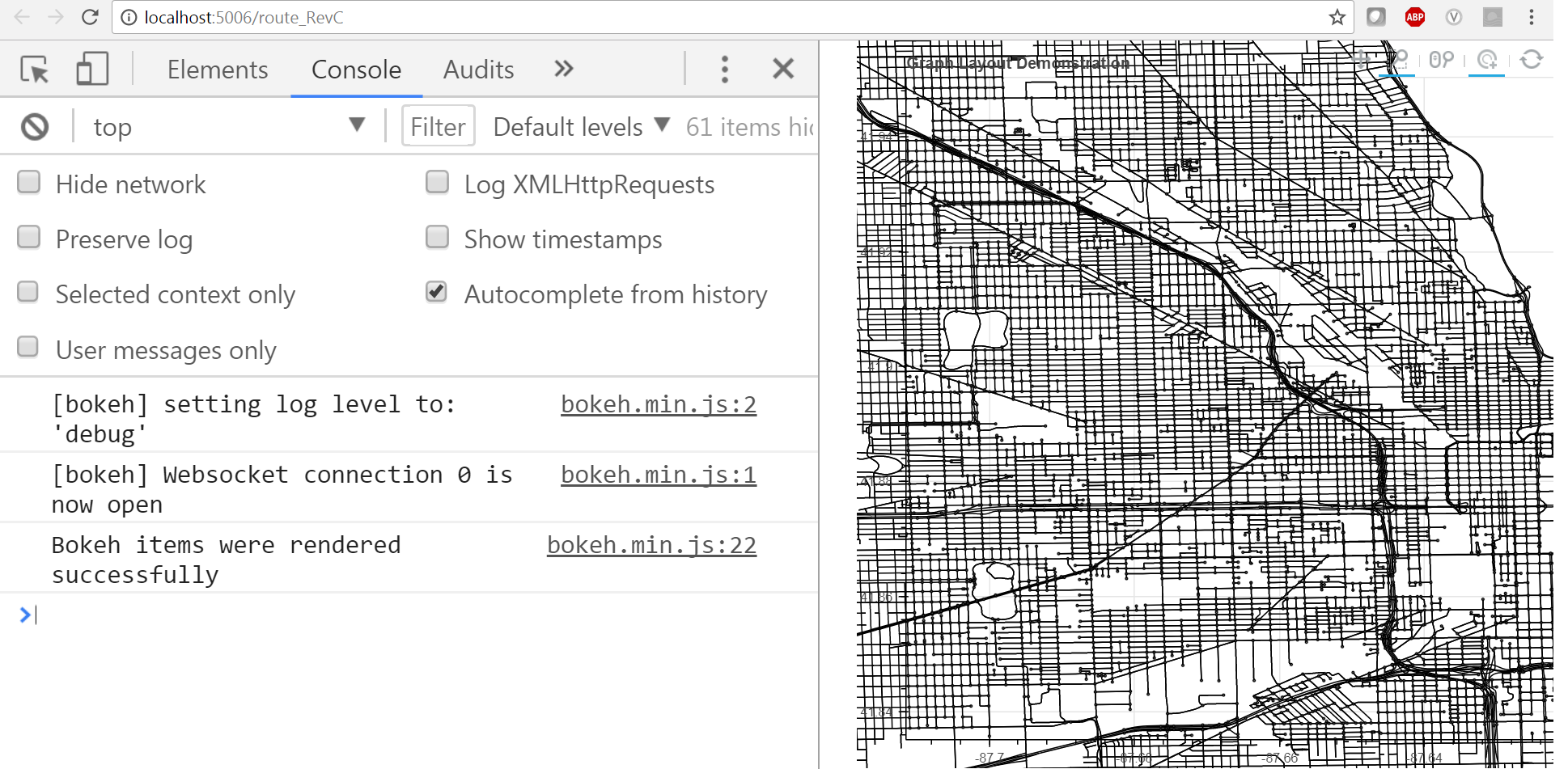Enable the wheel zoom tool
This screenshot has height=769, width=1568.
click(1442, 58)
